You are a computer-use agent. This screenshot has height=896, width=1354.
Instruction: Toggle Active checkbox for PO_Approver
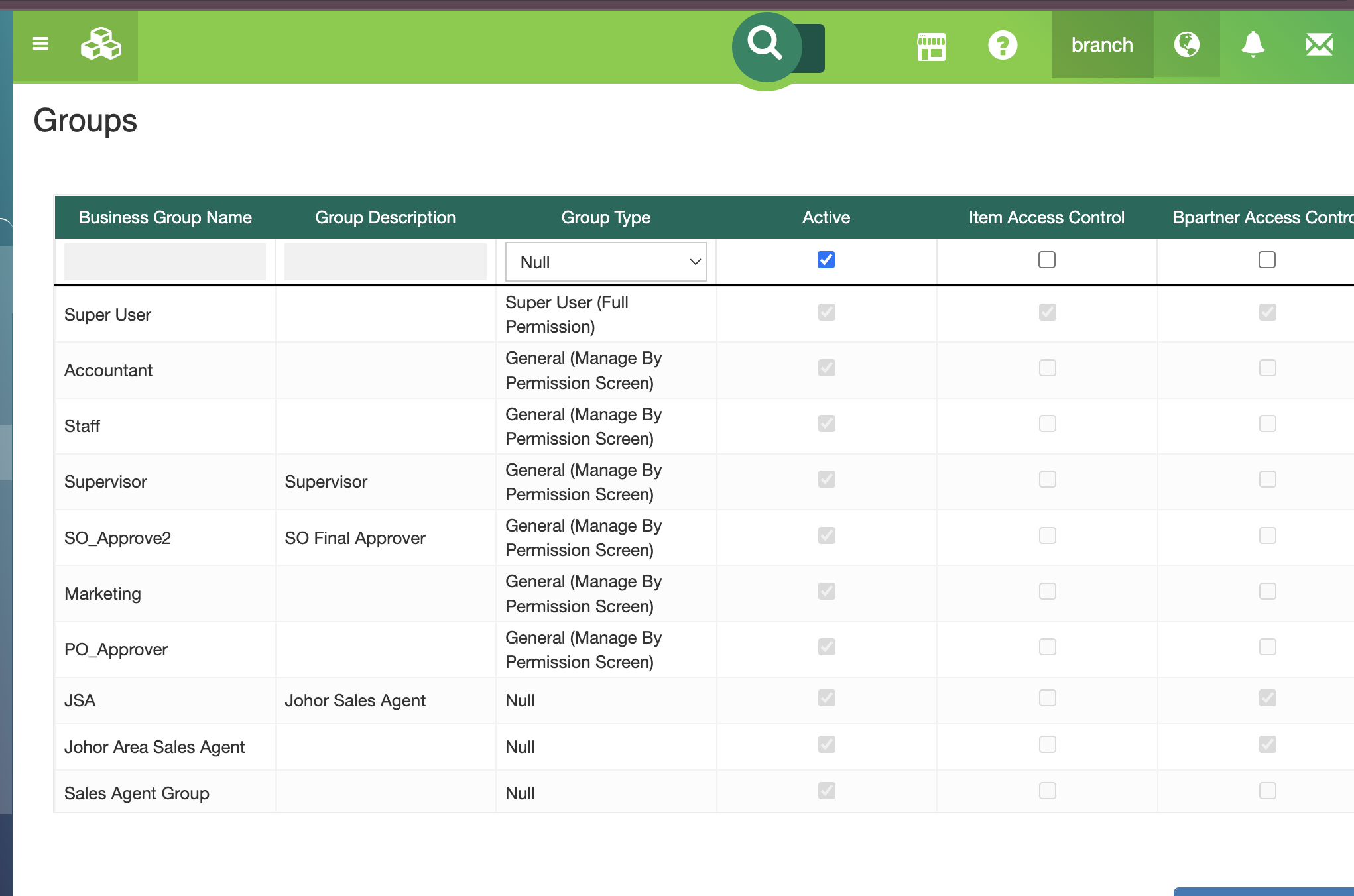tap(826, 647)
